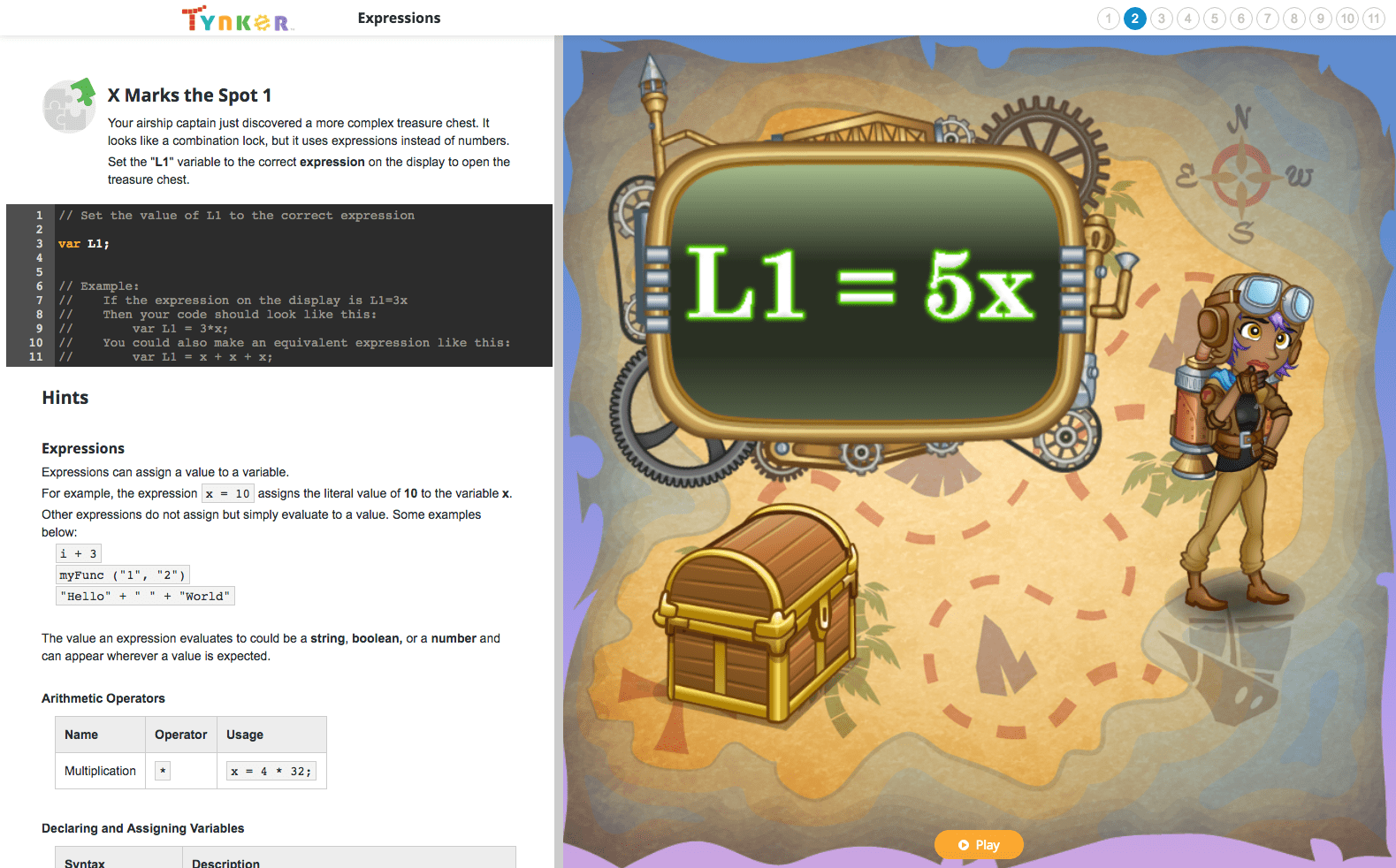This screenshot has height=868, width=1396.
Task: Click the Tynker logo
Action: pyautogui.click(x=236, y=19)
